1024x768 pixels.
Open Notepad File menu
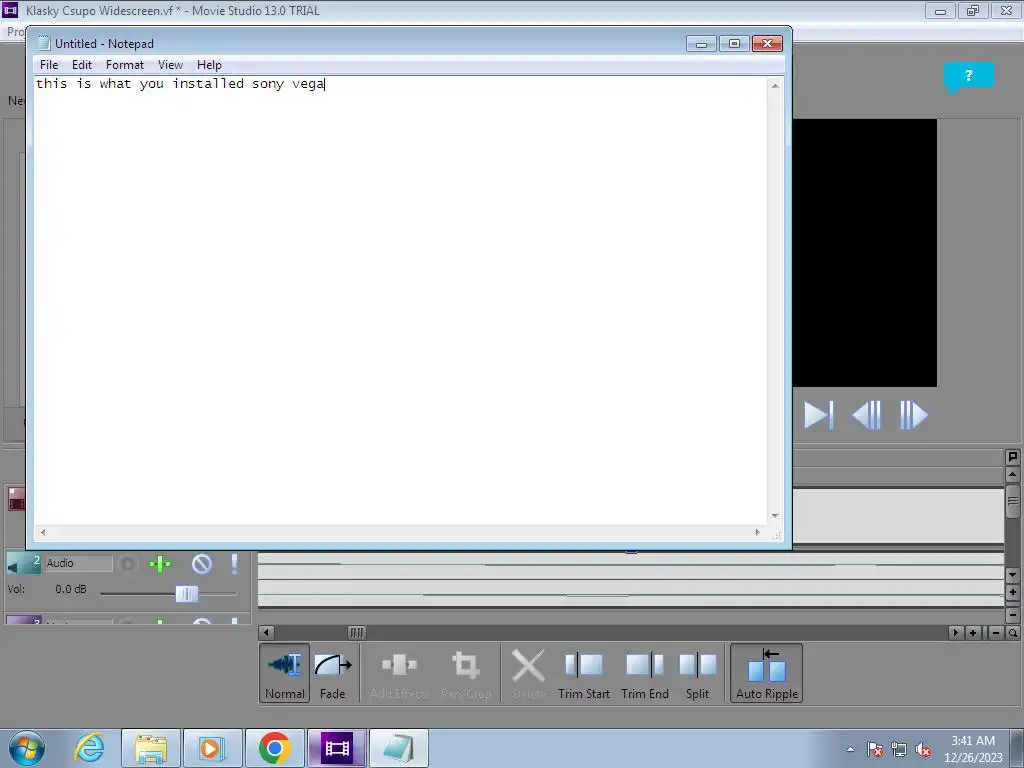[49, 65]
